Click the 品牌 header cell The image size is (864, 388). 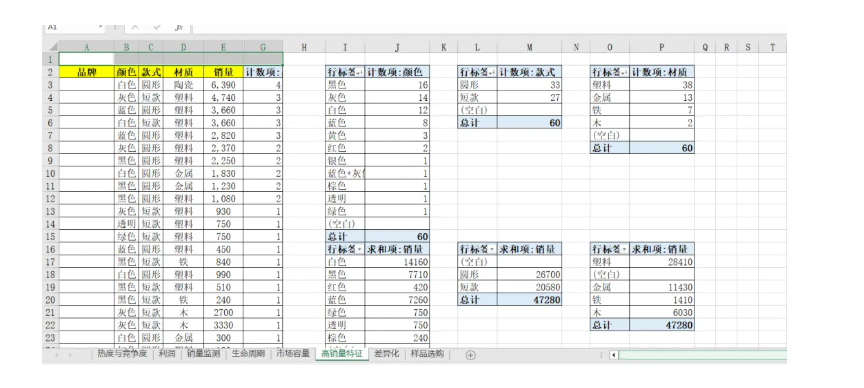pos(87,72)
